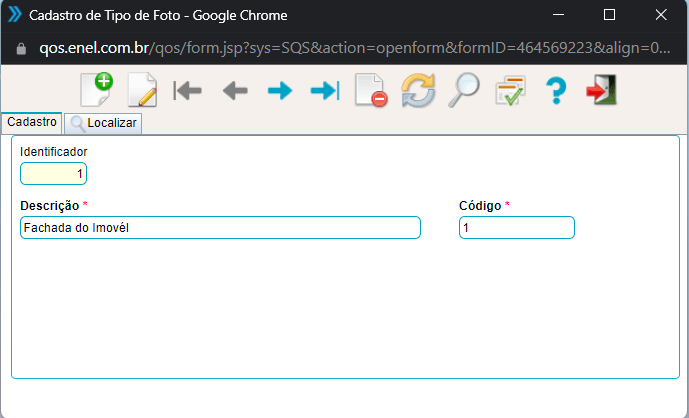Screen dimensions: 689x418
Task: Click the edit record pencil icon
Action: pyautogui.click(x=142, y=91)
